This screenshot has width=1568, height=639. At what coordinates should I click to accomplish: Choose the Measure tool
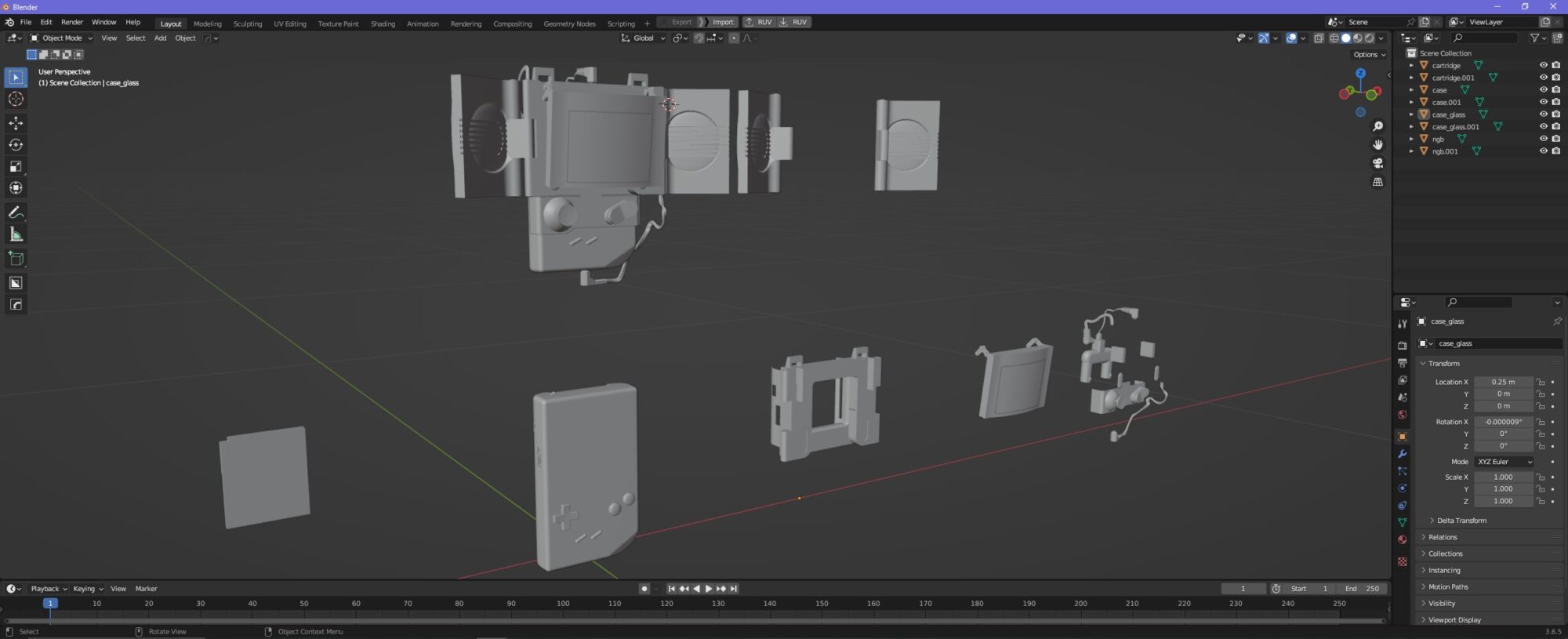16,234
